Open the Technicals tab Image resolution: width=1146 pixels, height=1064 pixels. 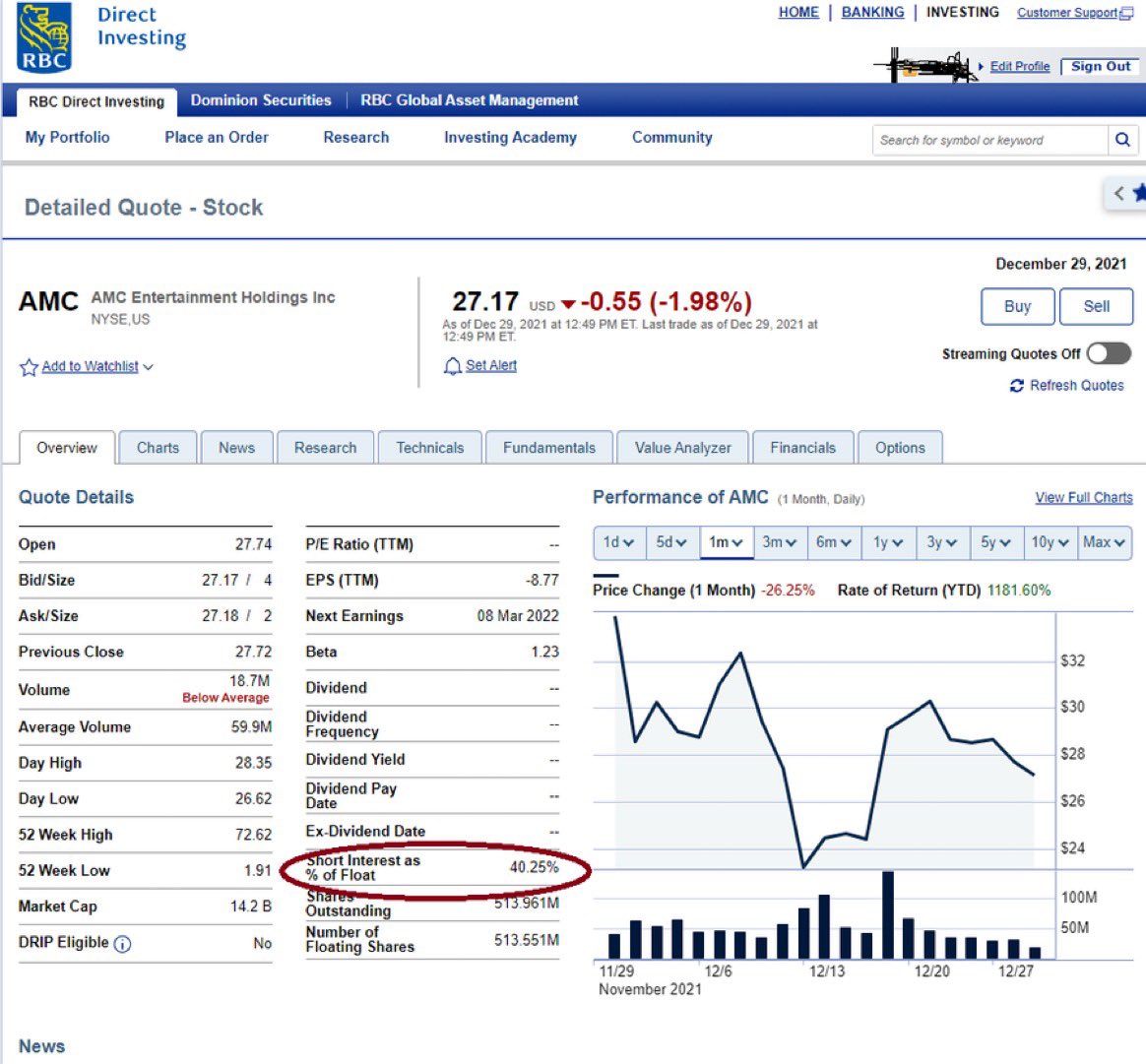429,447
